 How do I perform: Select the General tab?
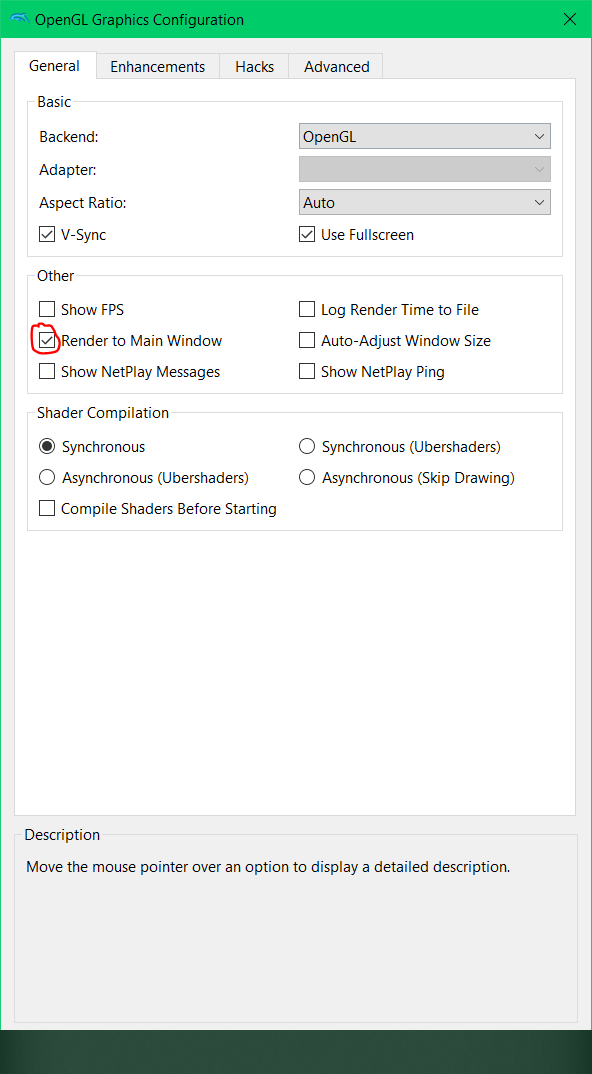tap(55, 66)
